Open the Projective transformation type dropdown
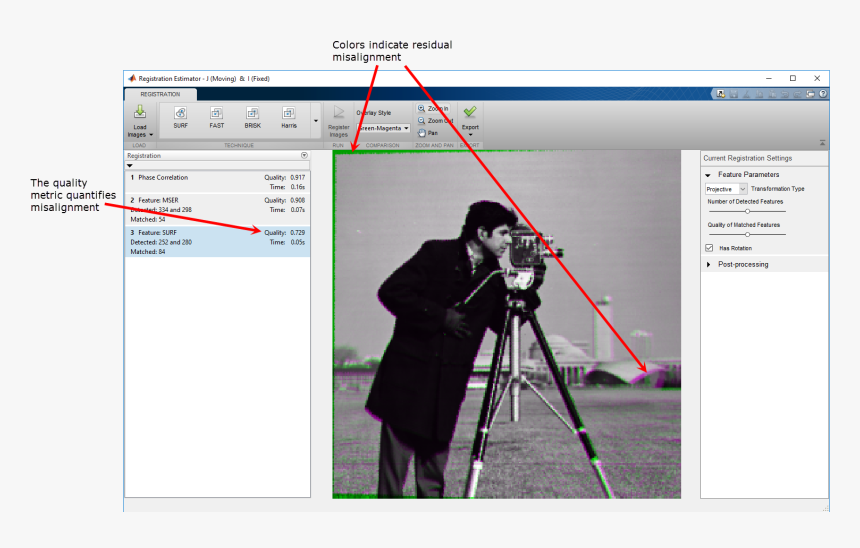This screenshot has height=548, width=860. (x=726, y=189)
